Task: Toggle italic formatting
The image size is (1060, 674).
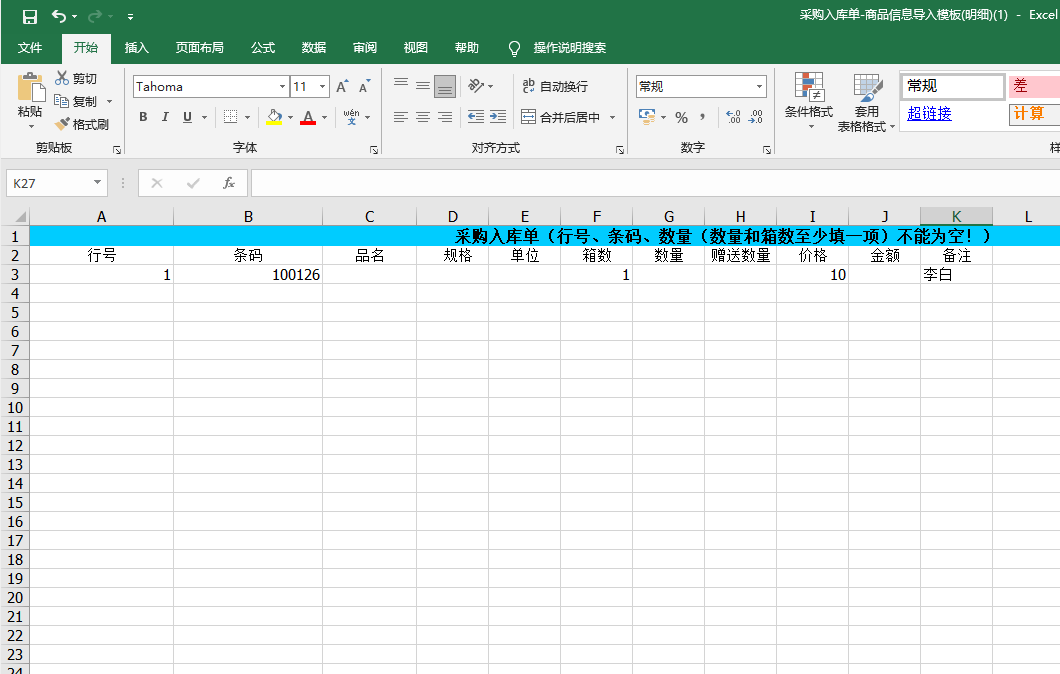Action: (x=165, y=117)
